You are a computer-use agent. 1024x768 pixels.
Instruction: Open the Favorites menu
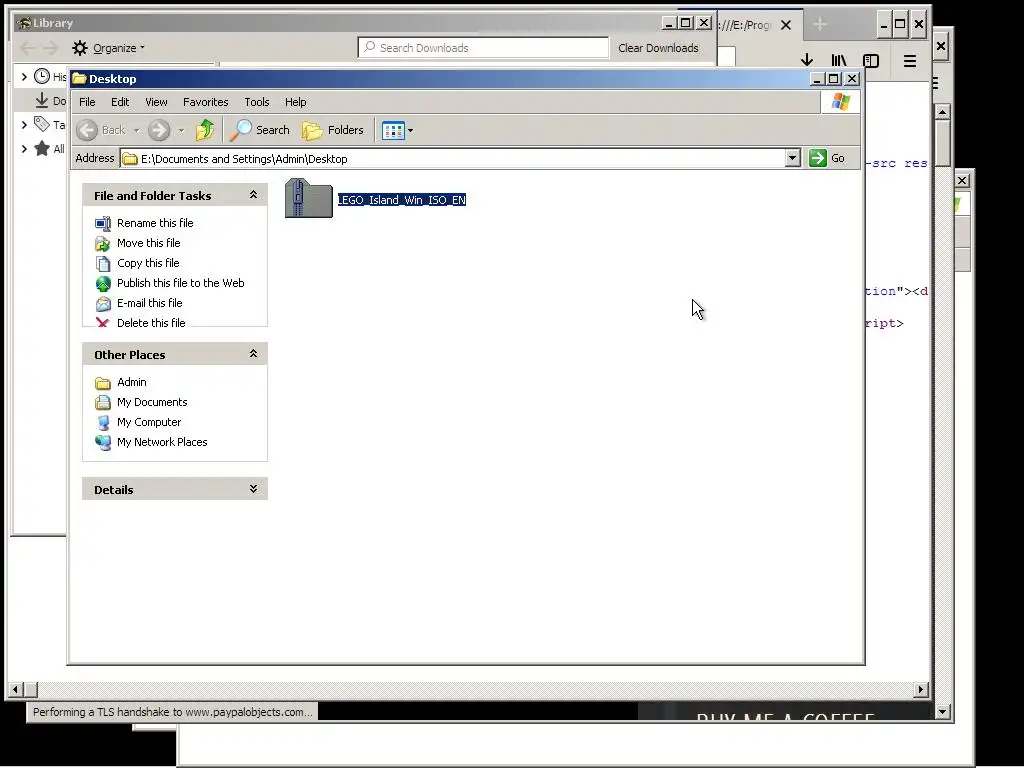click(206, 102)
